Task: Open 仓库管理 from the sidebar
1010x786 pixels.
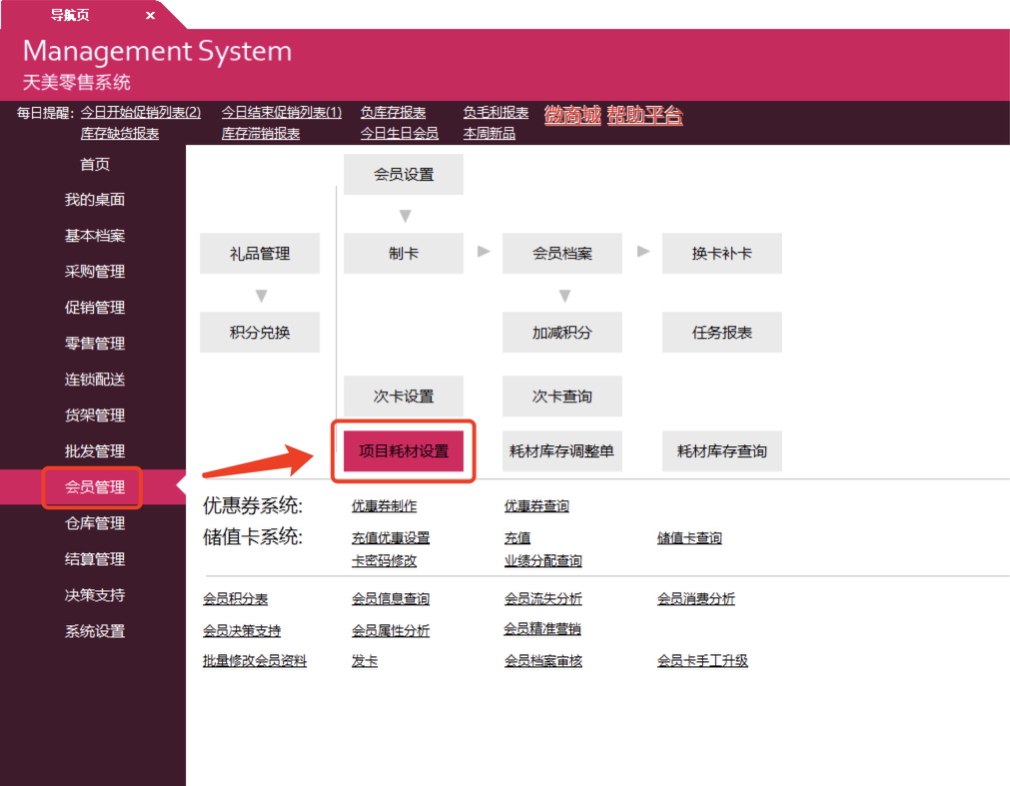Action: [x=94, y=523]
